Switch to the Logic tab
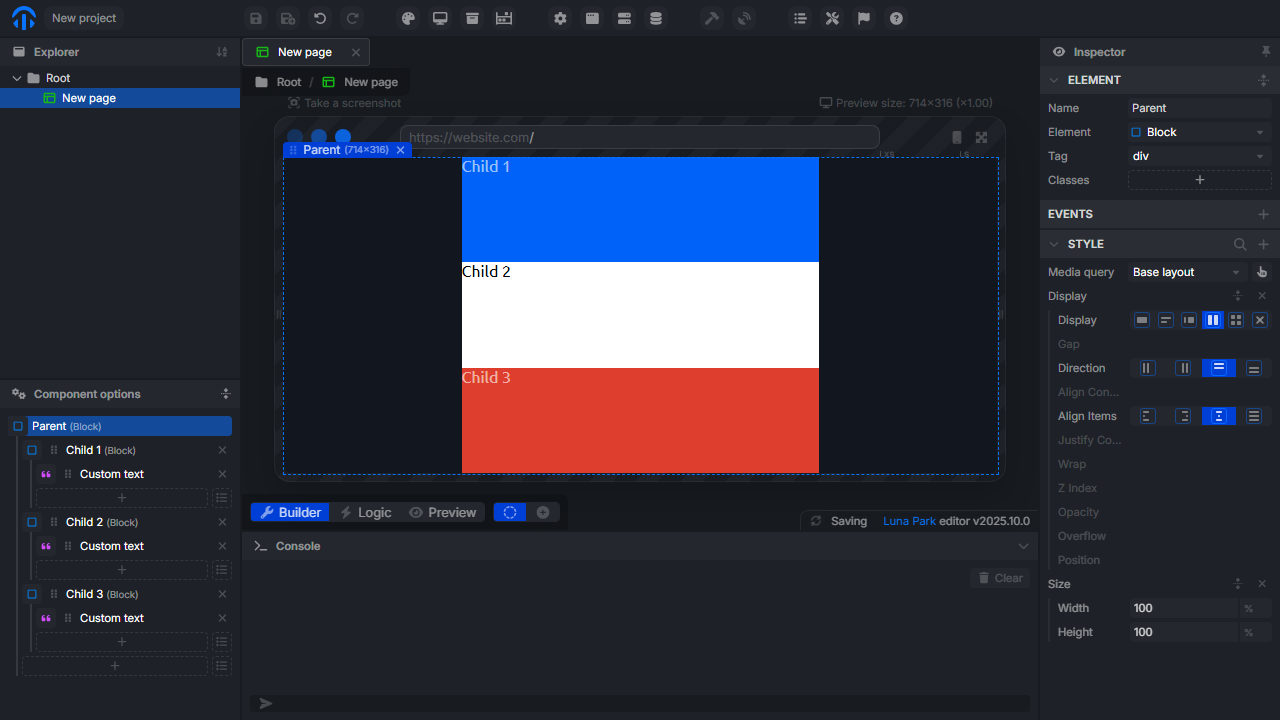 point(366,512)
